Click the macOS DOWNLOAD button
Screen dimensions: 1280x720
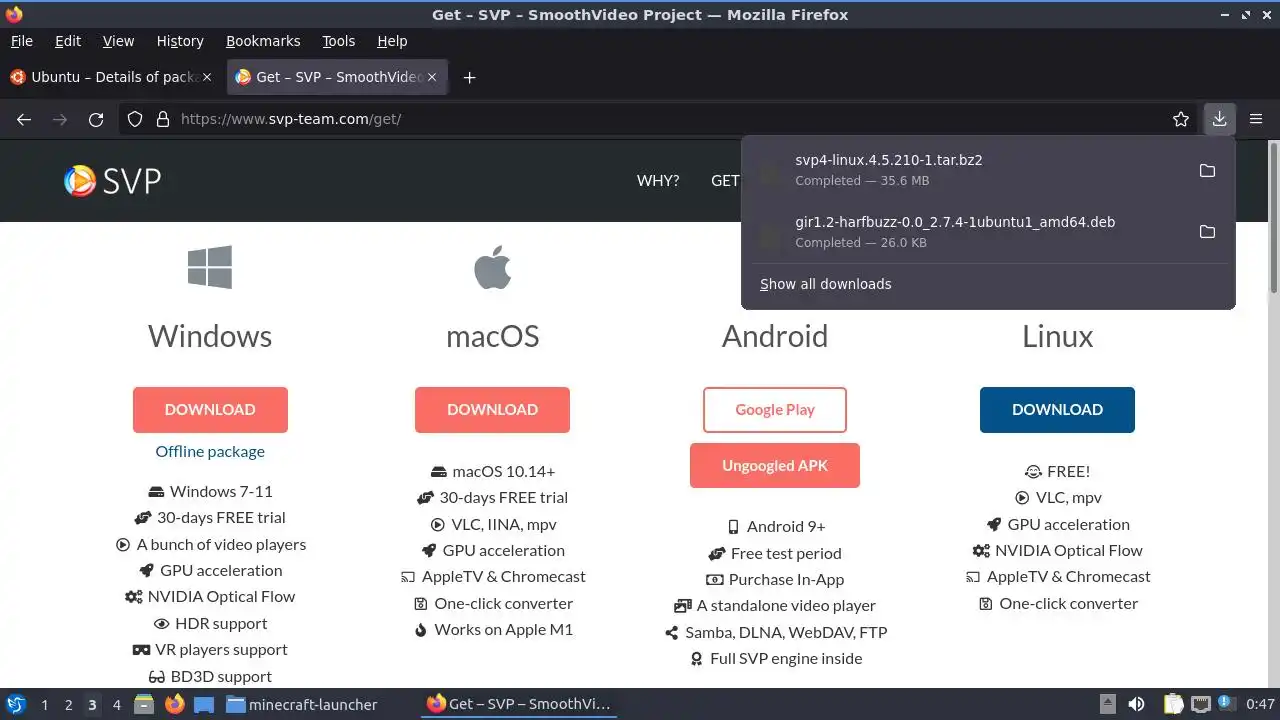point(492,410)
